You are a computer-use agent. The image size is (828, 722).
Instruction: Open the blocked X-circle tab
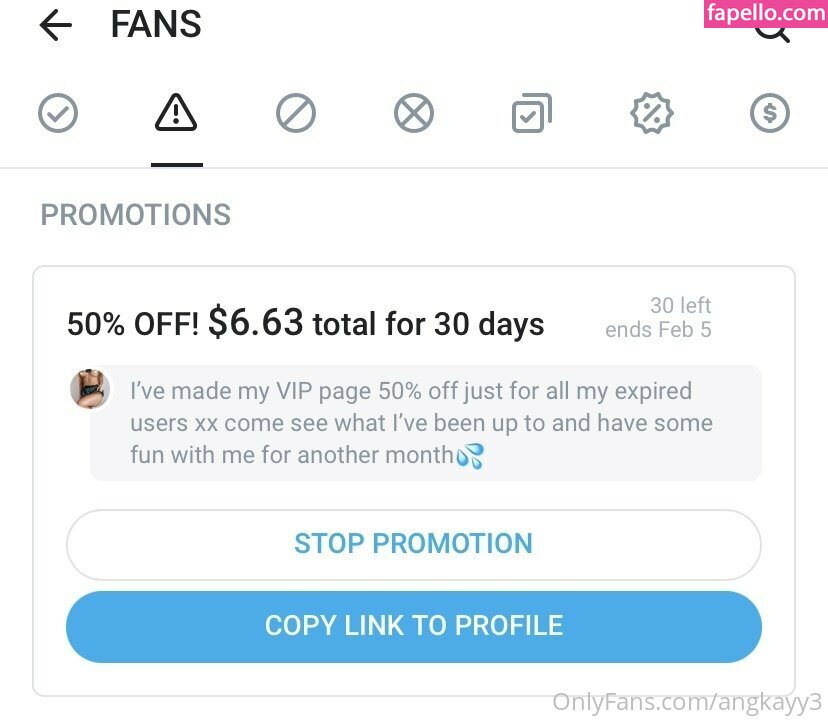pos(414,112)
